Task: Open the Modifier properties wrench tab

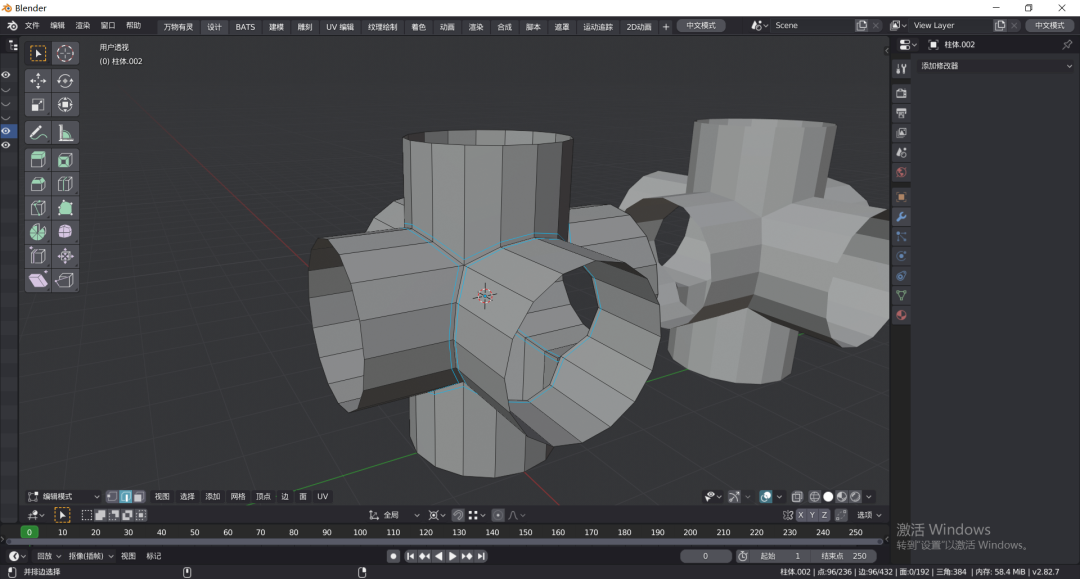Action: (x=901, y=217)
